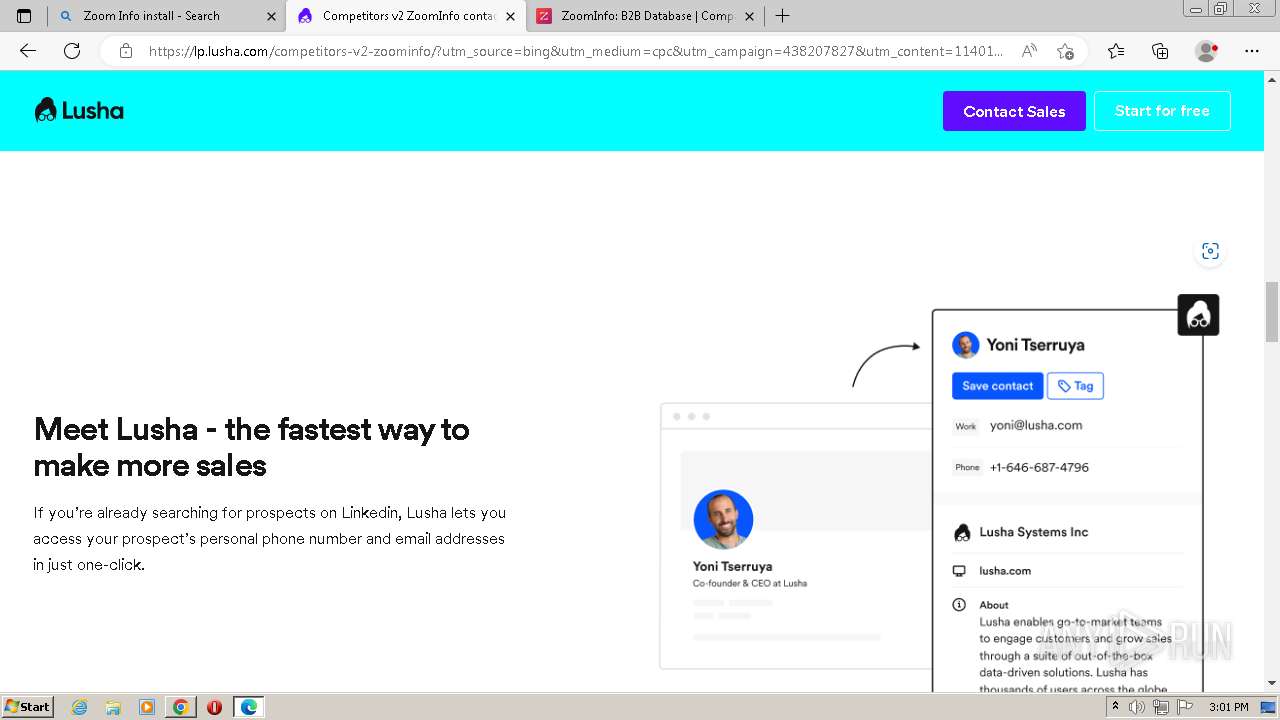Open a new browser tab
Screen dimensions: 1280x720
point(782,16)
